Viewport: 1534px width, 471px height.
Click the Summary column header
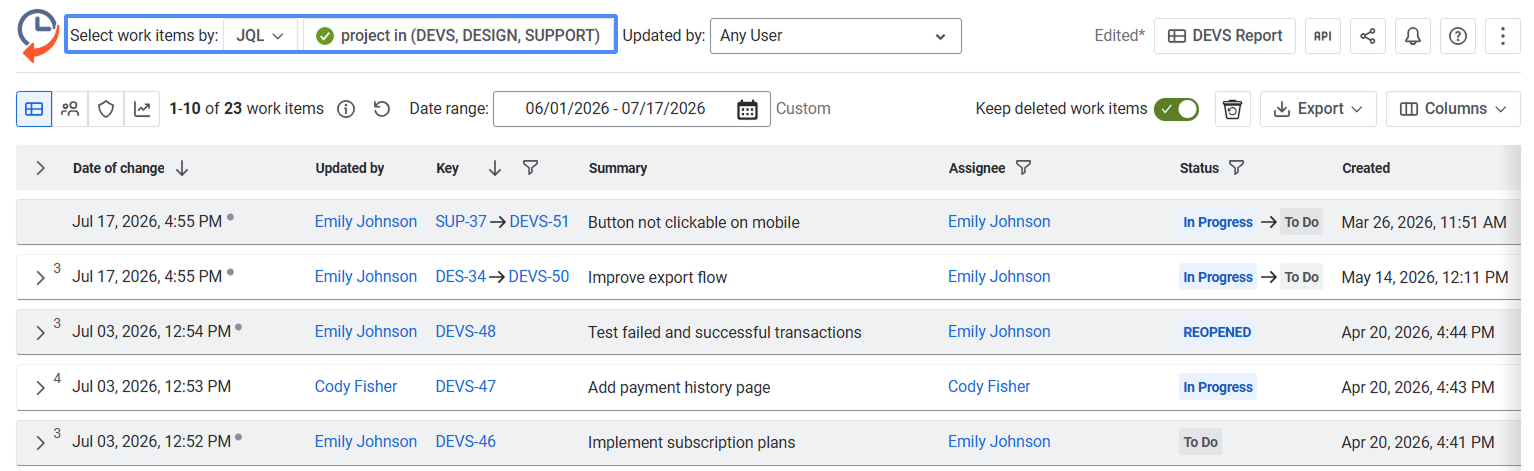click(618, 168)
